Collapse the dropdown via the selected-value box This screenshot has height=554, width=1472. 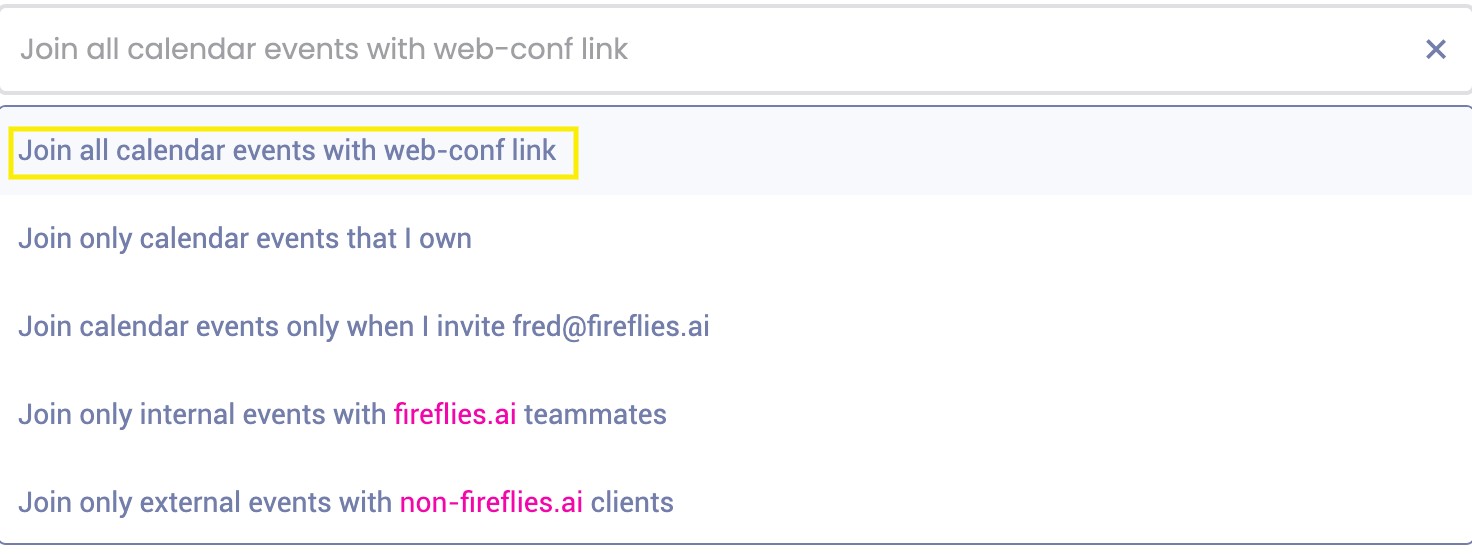(x=736, y=49)
